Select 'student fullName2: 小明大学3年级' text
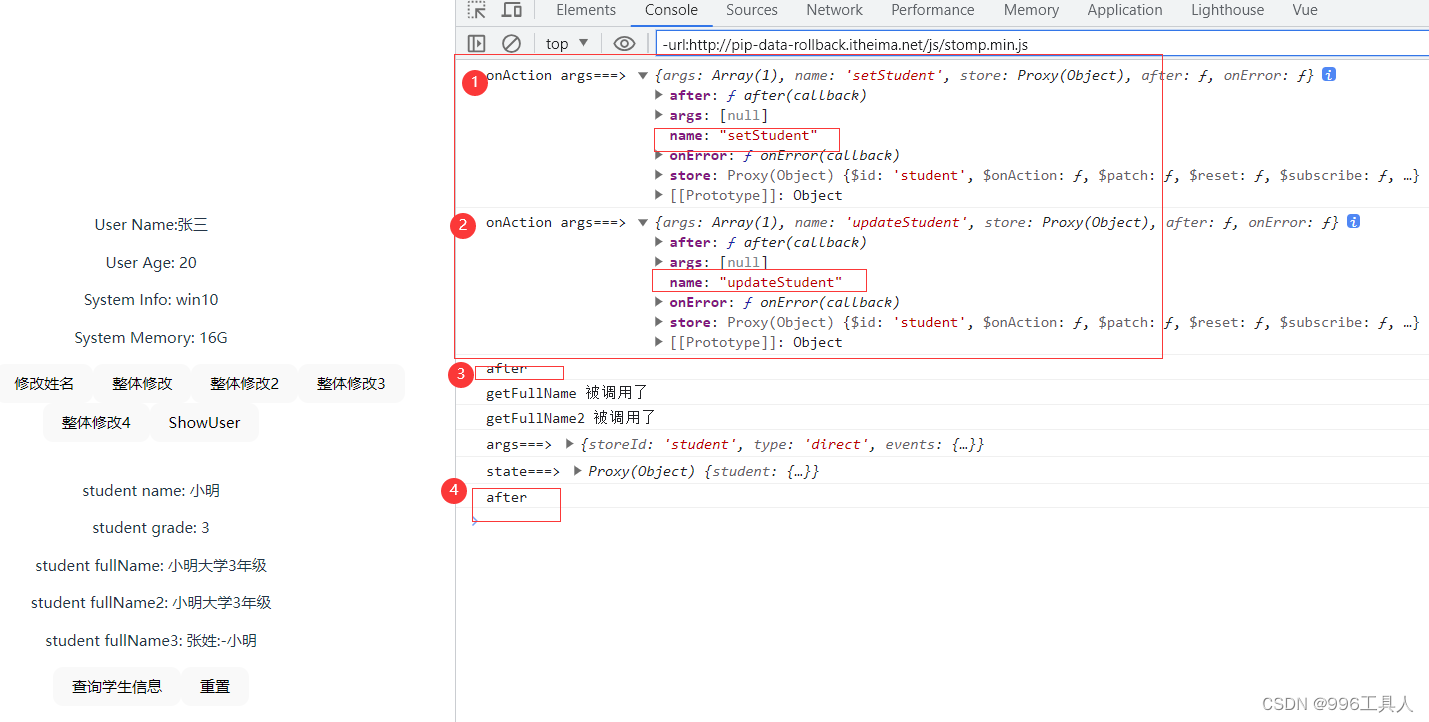 pos(151,603)
